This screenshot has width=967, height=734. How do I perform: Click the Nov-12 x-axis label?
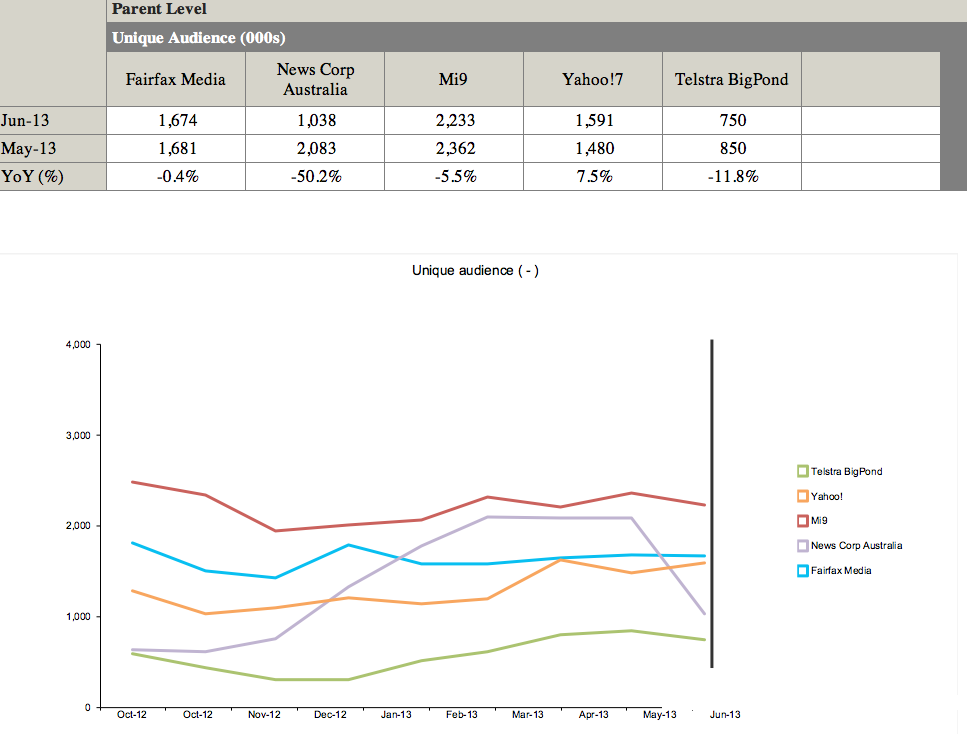264,715
